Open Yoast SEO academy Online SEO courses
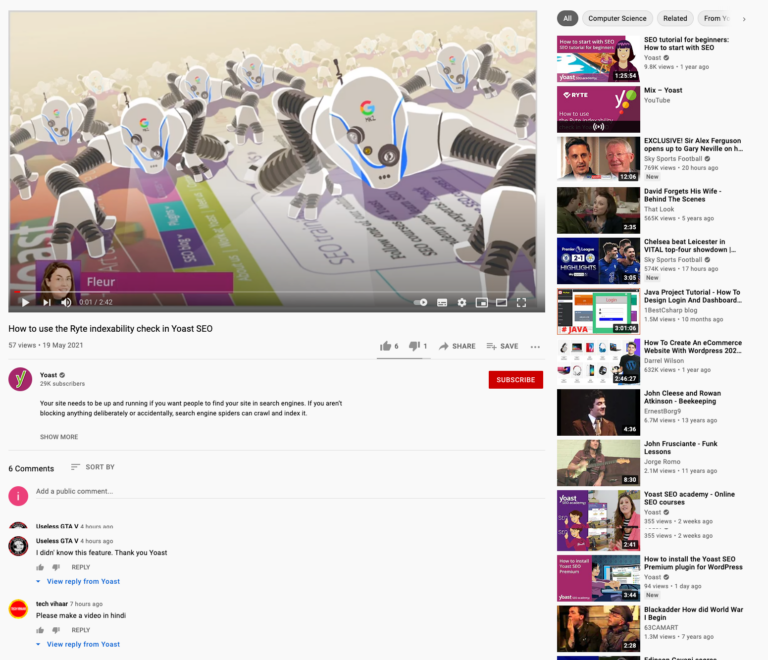The width and height of the screenshot is (768, 660). tap(689, 498)
